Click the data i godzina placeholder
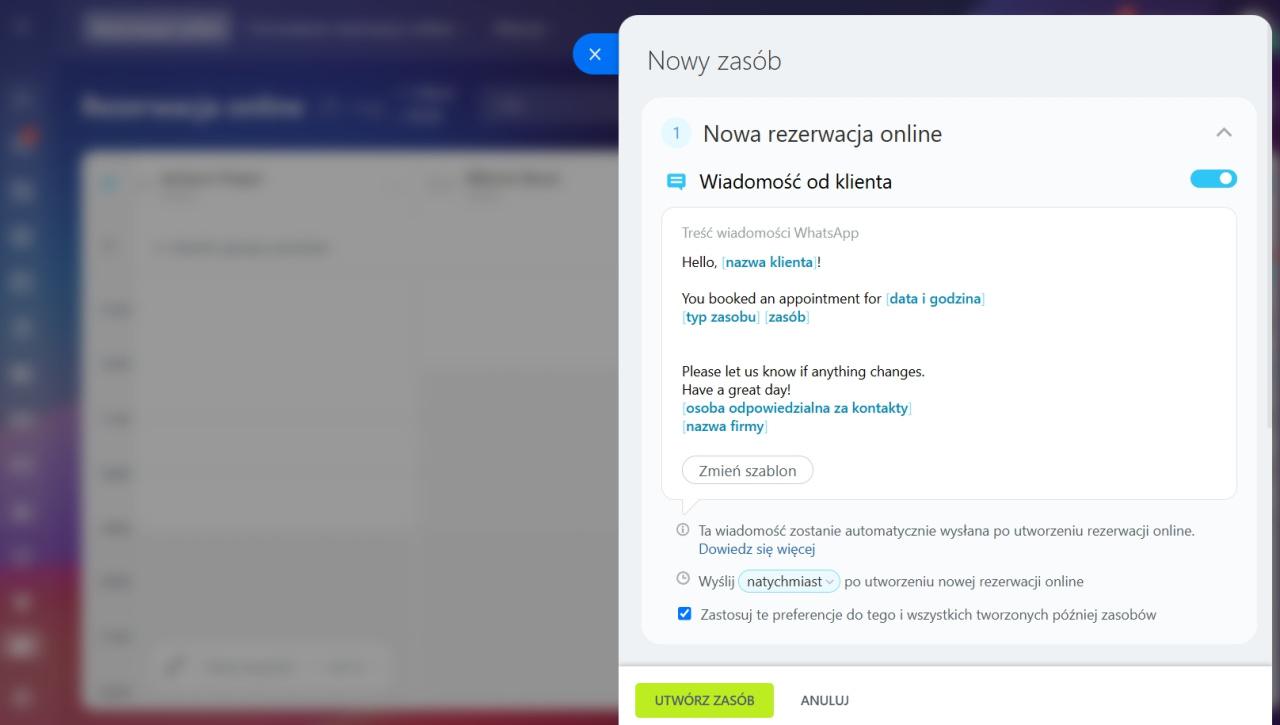The image size is (1280, 725). click(935, 298)
